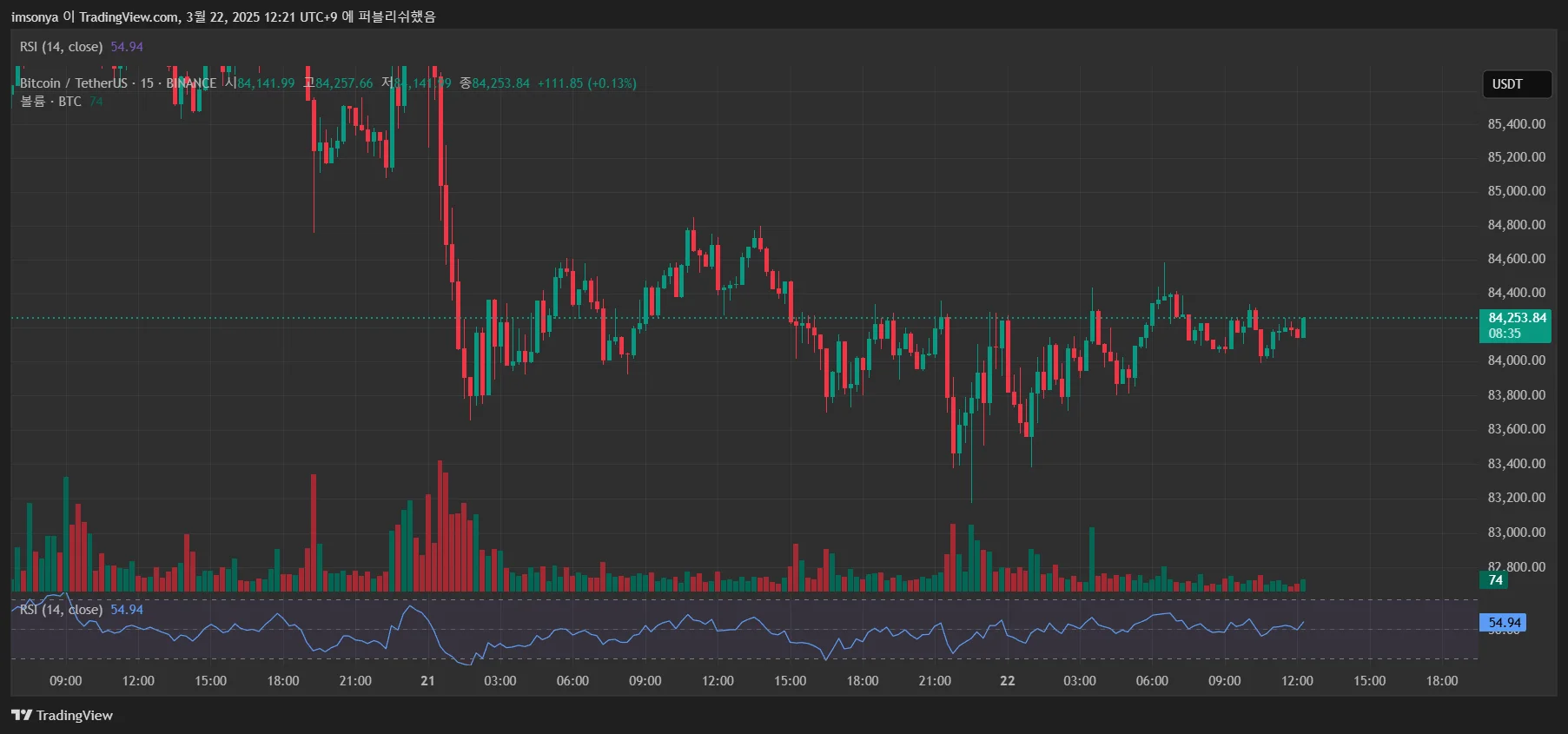Click the 85,400.00 price axis label
Viewport: 1568px width, 734px height.
pyautogui.click(x=1516, y=124)
